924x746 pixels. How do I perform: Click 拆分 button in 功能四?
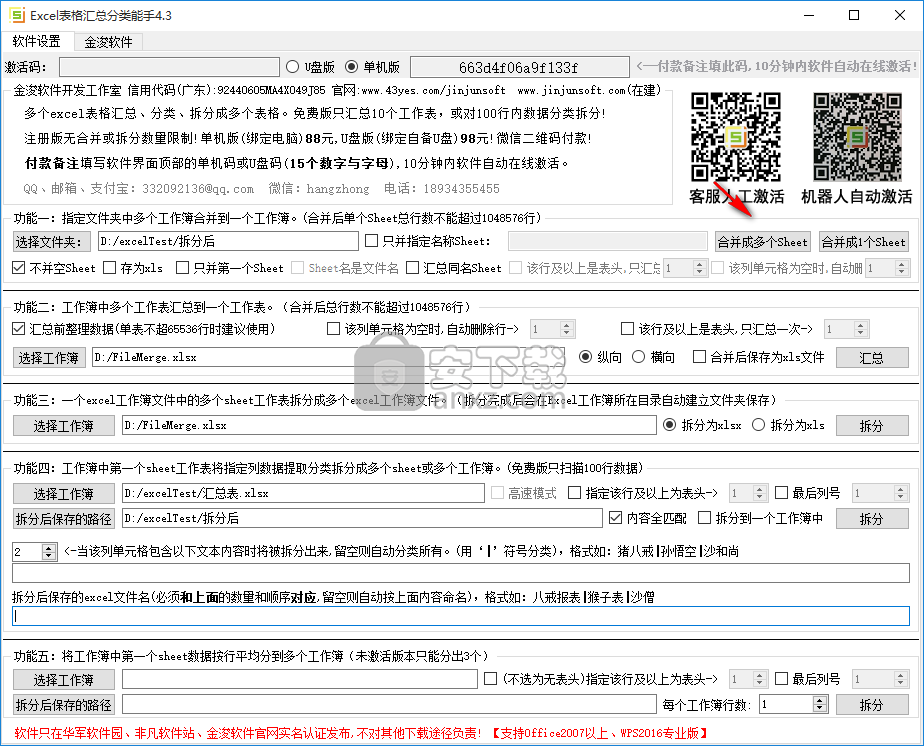(x=872, y=519)
